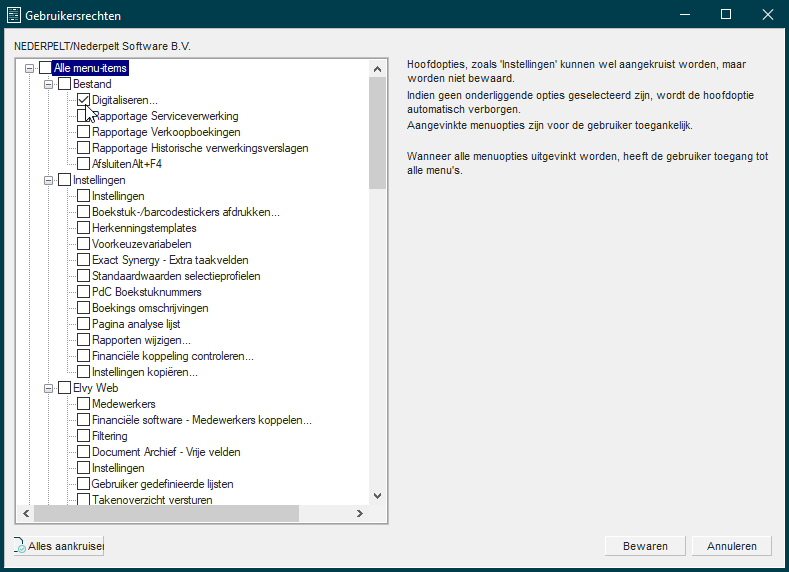This screenshot has height=572, width=789.
Task: Collapse the Instellingen tree group
Action: 49,180
